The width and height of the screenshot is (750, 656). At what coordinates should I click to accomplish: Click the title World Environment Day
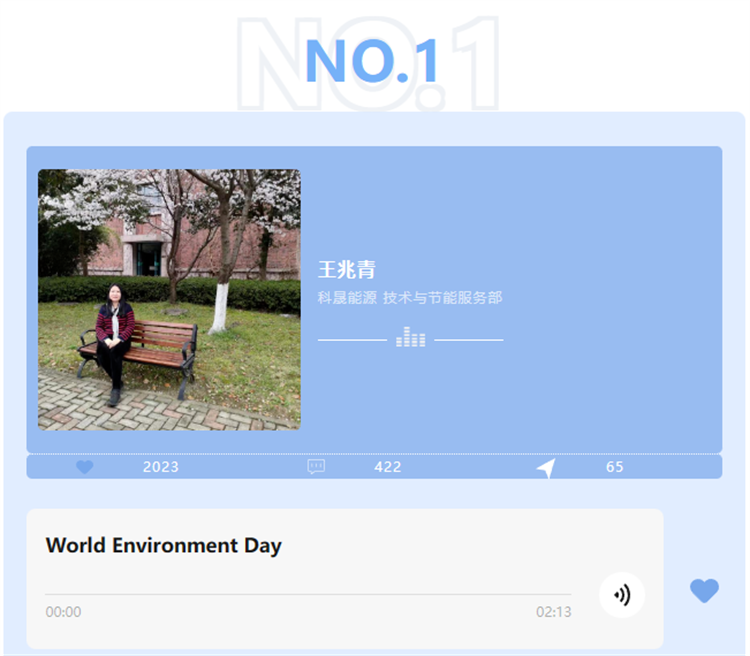tap(164, 545)
